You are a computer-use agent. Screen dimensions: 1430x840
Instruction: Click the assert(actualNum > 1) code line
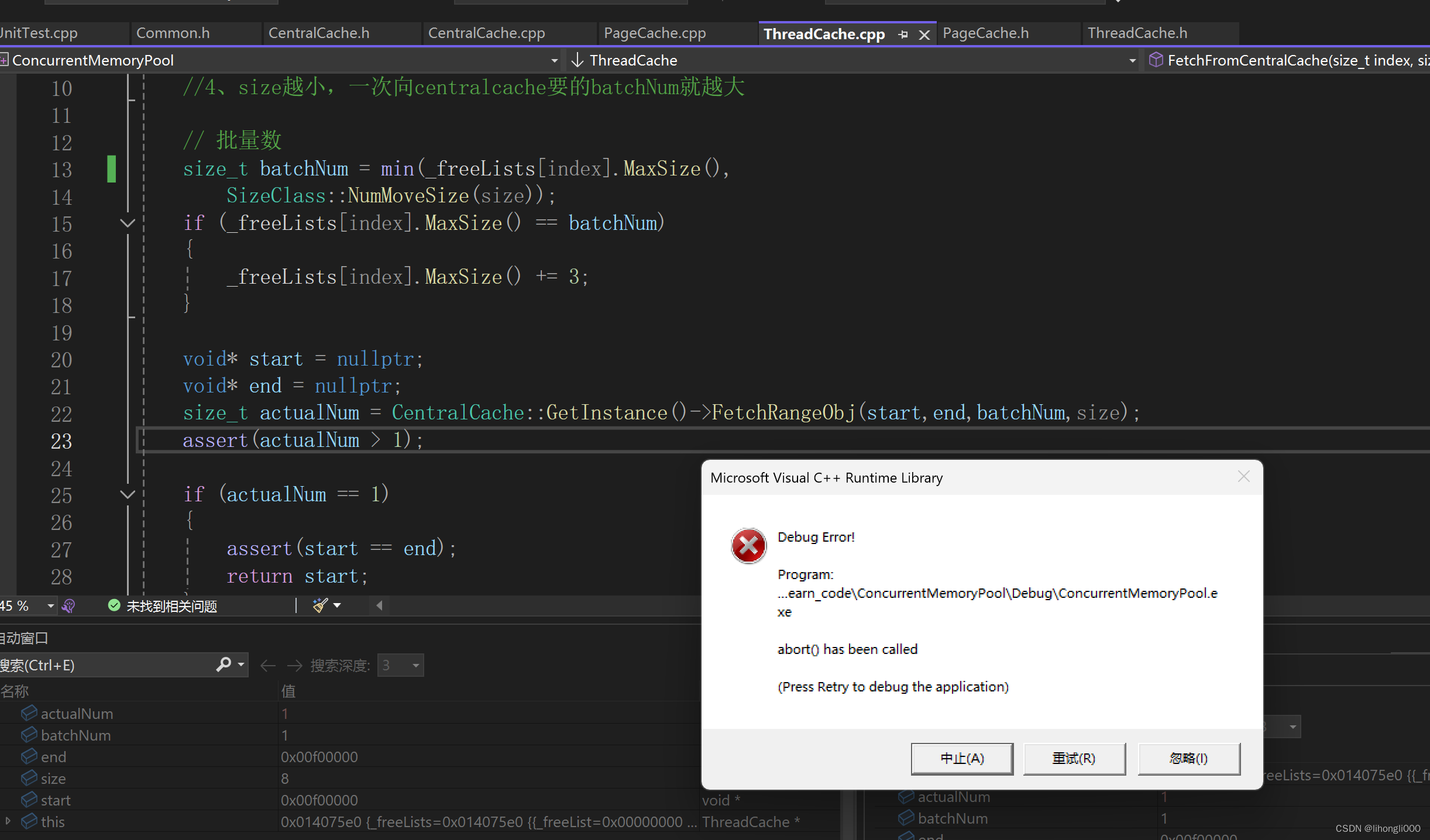point(302,440)
